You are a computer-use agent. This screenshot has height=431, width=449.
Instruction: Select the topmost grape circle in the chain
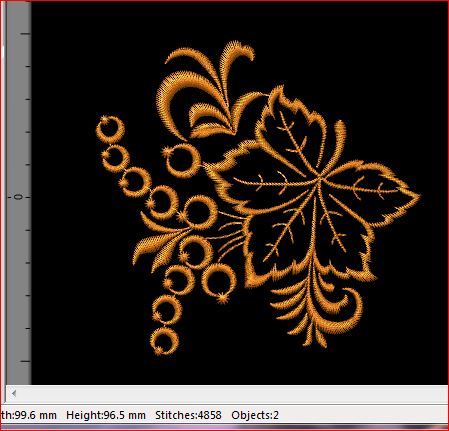110,130
